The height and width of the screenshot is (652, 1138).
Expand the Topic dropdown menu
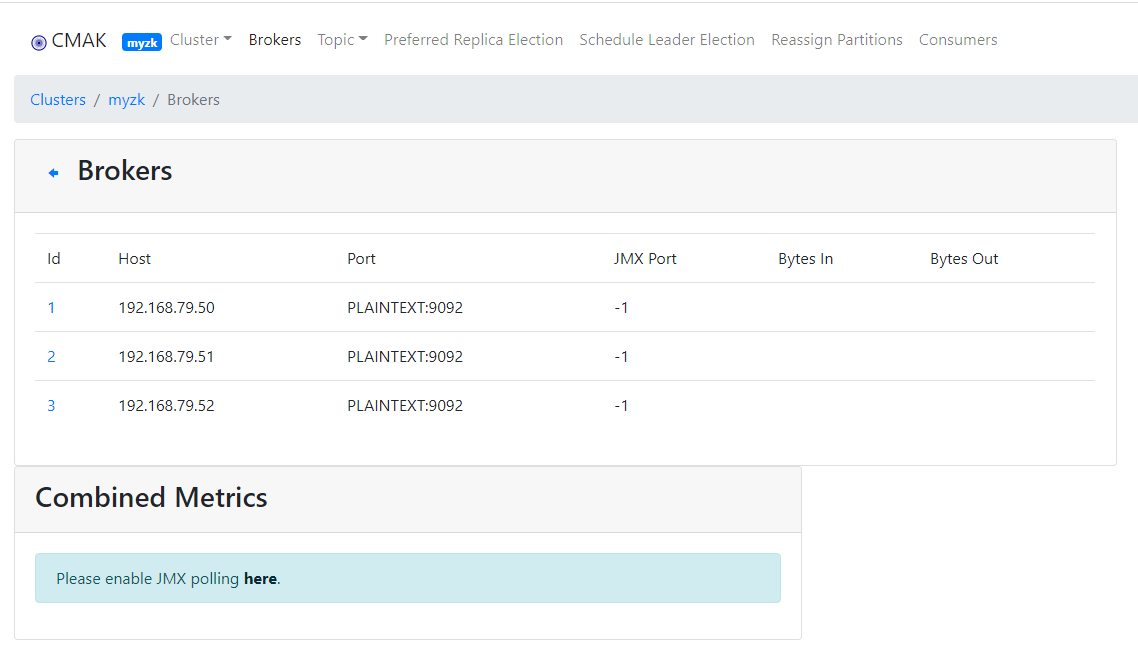342,40
